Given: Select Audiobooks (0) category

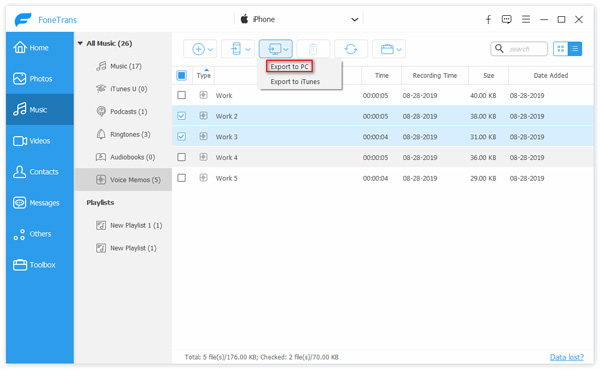Looking at the screenshot, I should tap(123, 157).
